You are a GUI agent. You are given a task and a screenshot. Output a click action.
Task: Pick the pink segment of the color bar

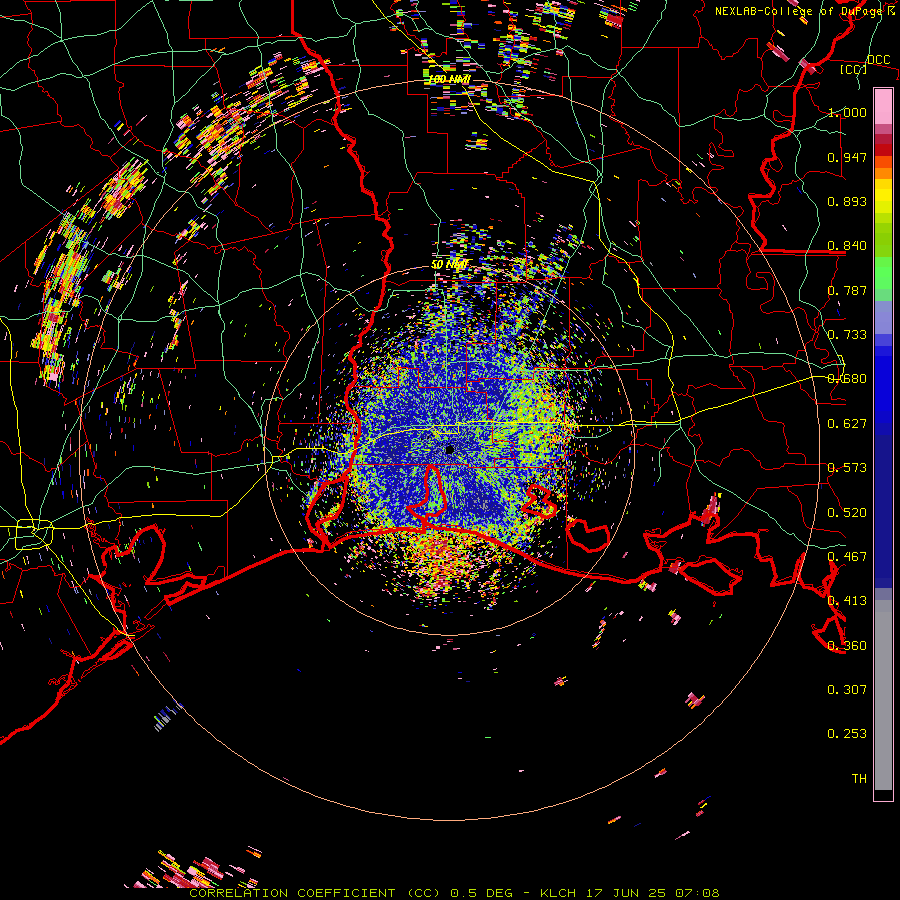pyautogui.click(x=883, y=106)
